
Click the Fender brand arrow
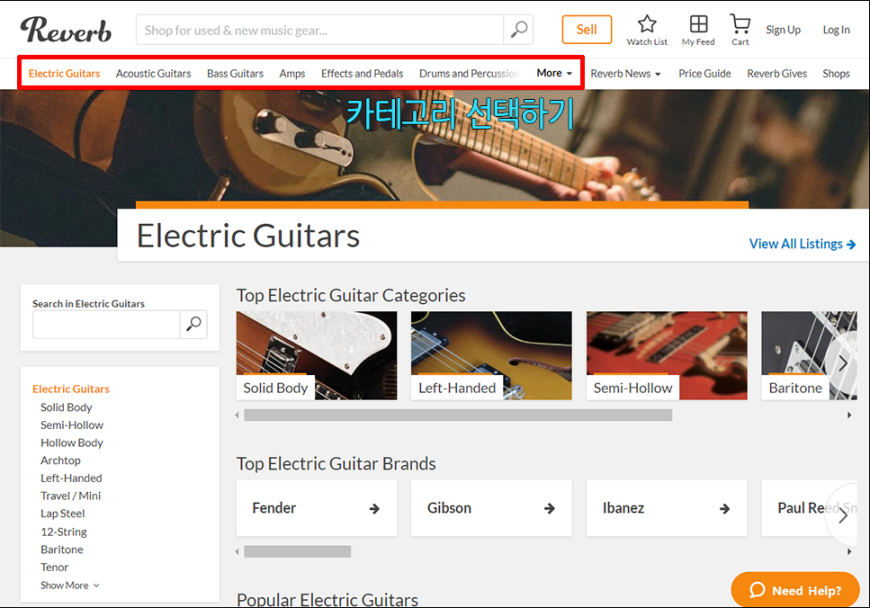[375, 508]
